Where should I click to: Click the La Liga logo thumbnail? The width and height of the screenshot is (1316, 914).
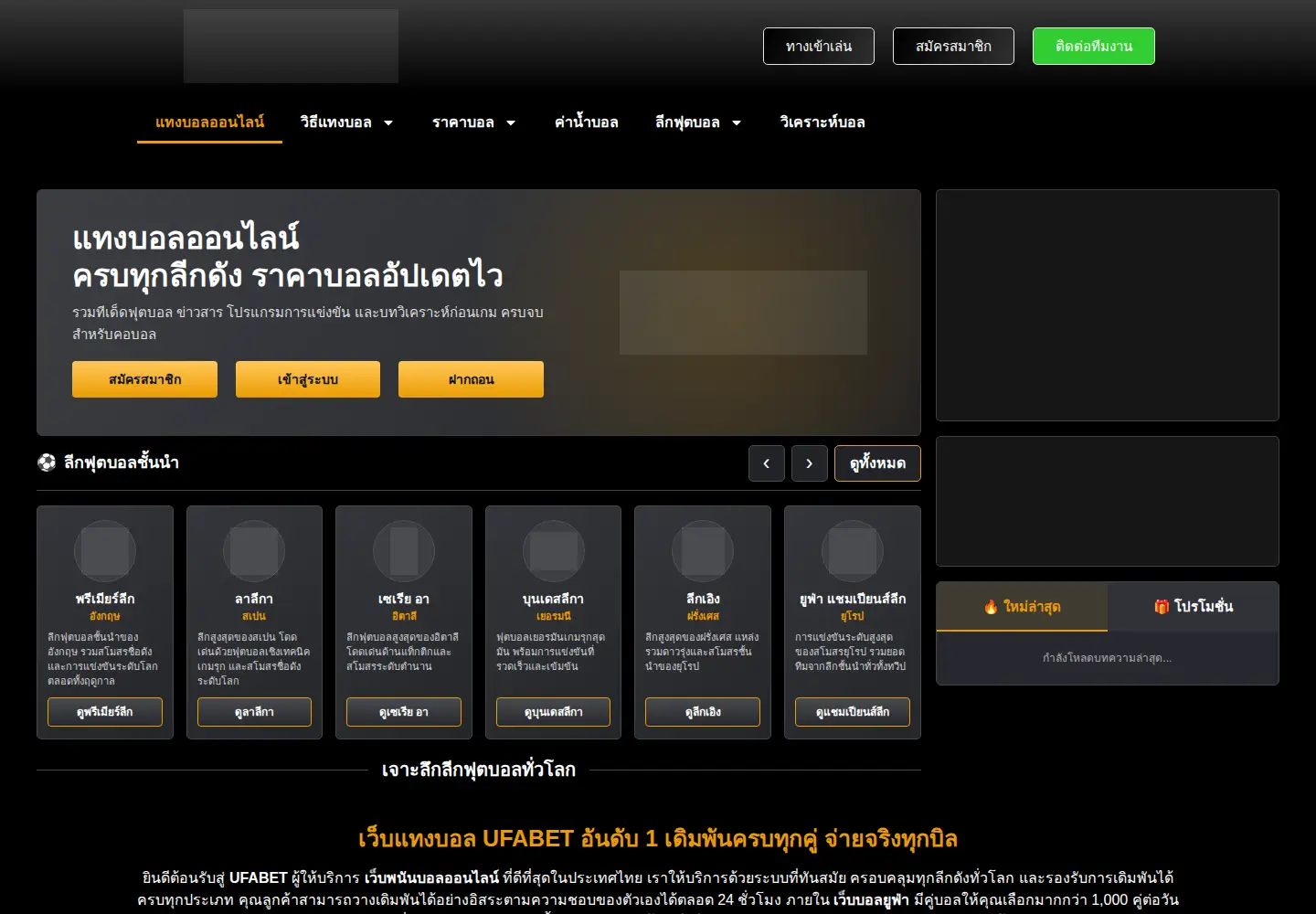click(254, 551)
